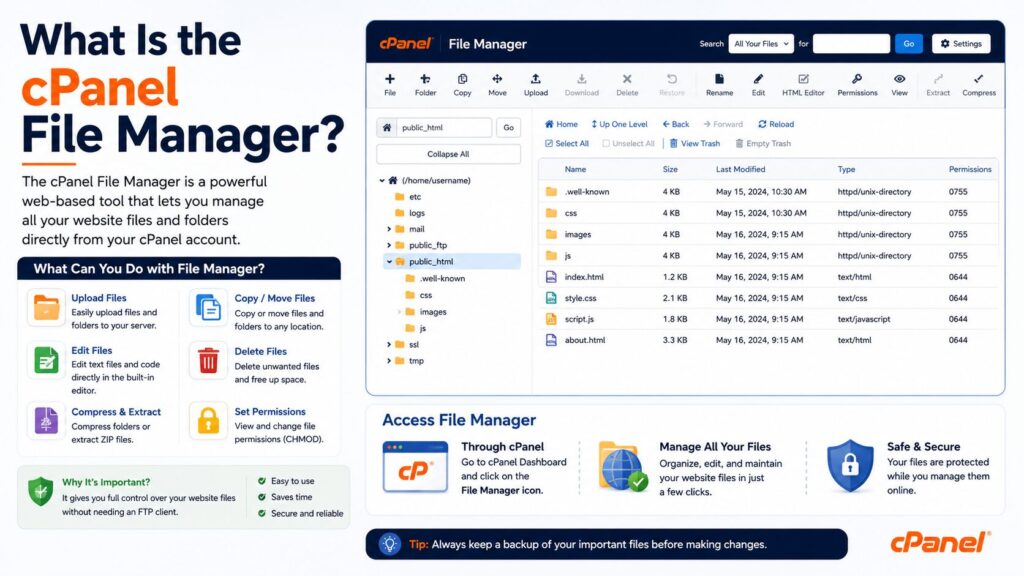Screen dimensions: 1024x576
Task: Click the Download toolbar icon
Action: point(581,79)
